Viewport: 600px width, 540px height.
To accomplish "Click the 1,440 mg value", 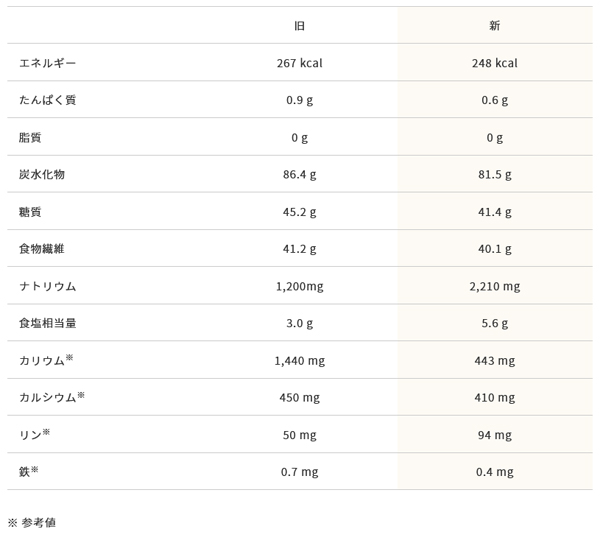I will [x=299, y=360].
